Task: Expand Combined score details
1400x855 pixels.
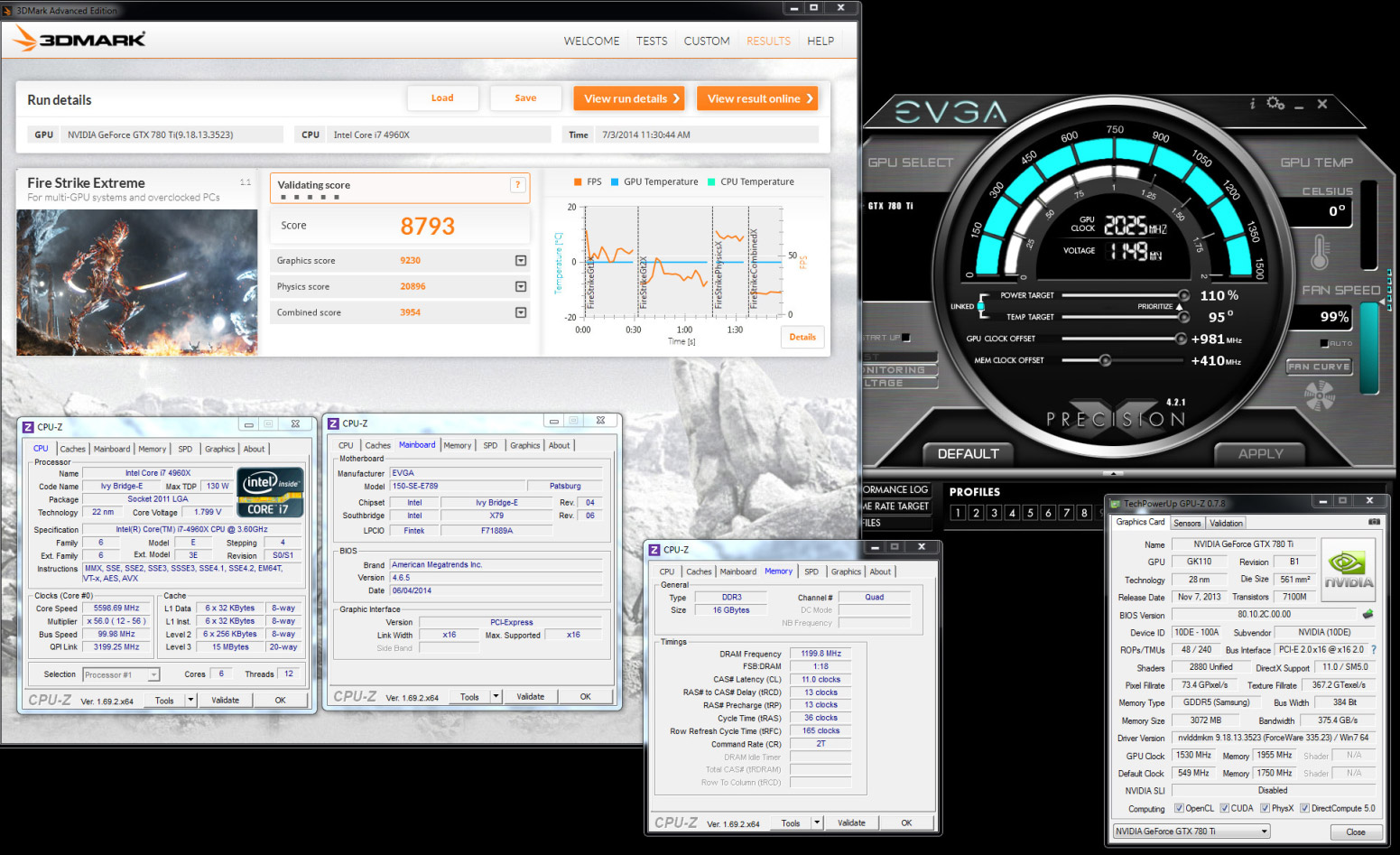Action: 521,312
